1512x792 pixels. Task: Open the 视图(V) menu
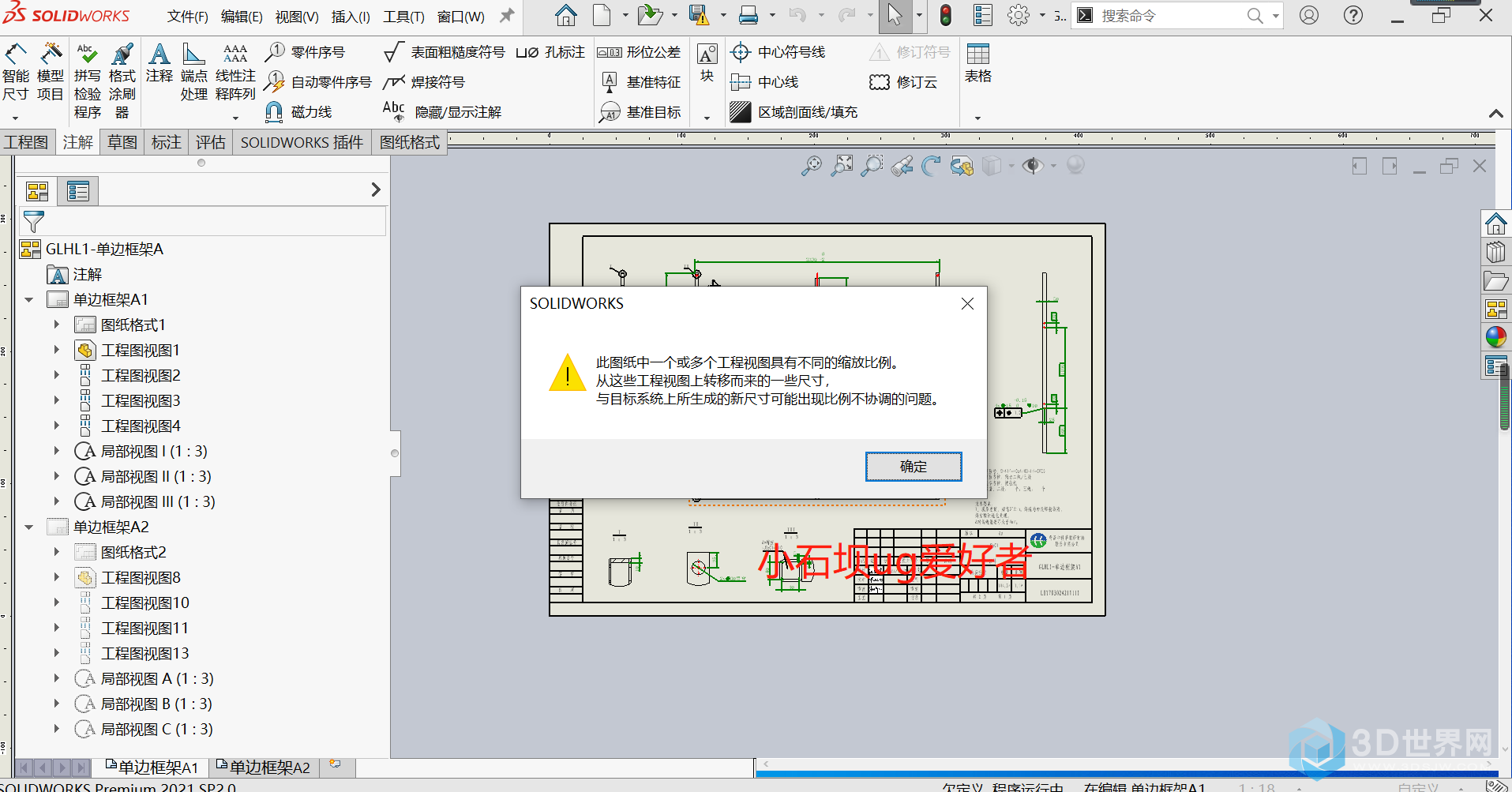click(297, 17)
